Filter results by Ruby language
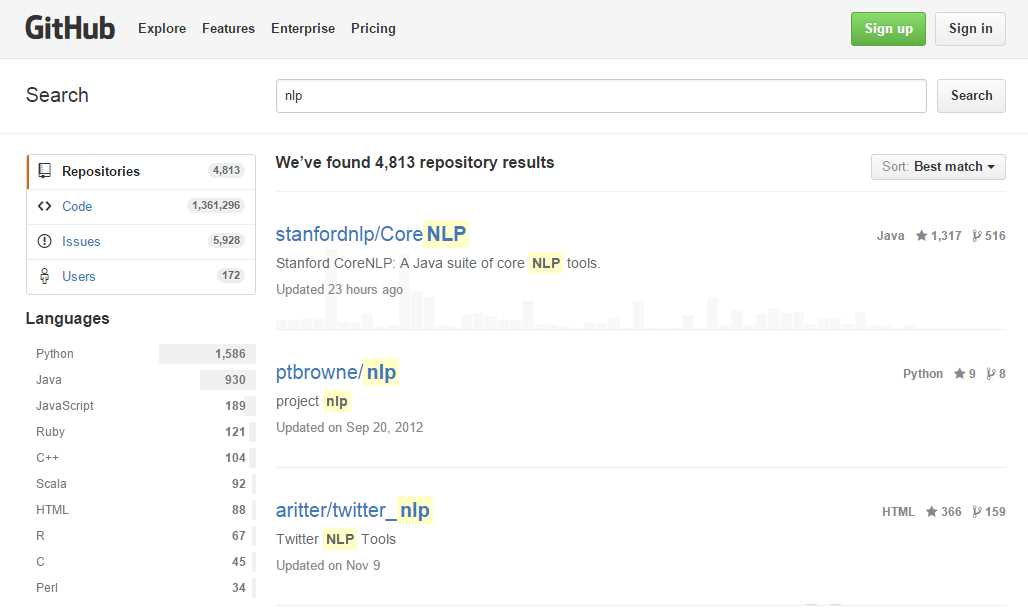This screenshot has width=1028, height=611. 50,431
